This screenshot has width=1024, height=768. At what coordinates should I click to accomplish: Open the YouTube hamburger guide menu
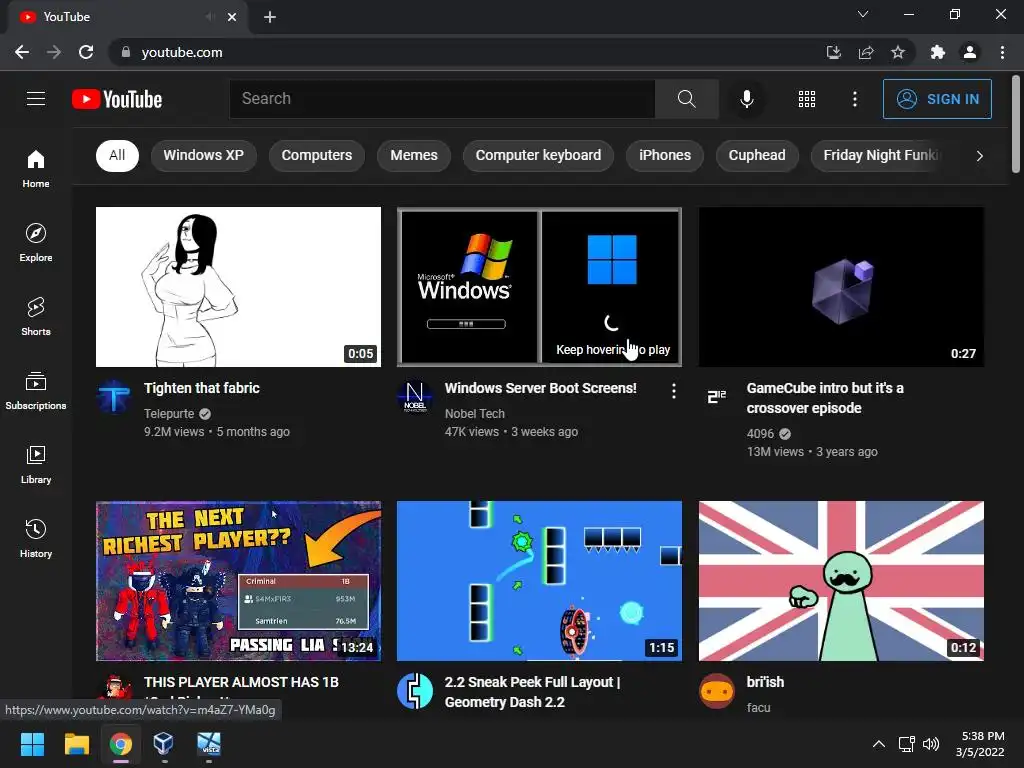(36, 99)
